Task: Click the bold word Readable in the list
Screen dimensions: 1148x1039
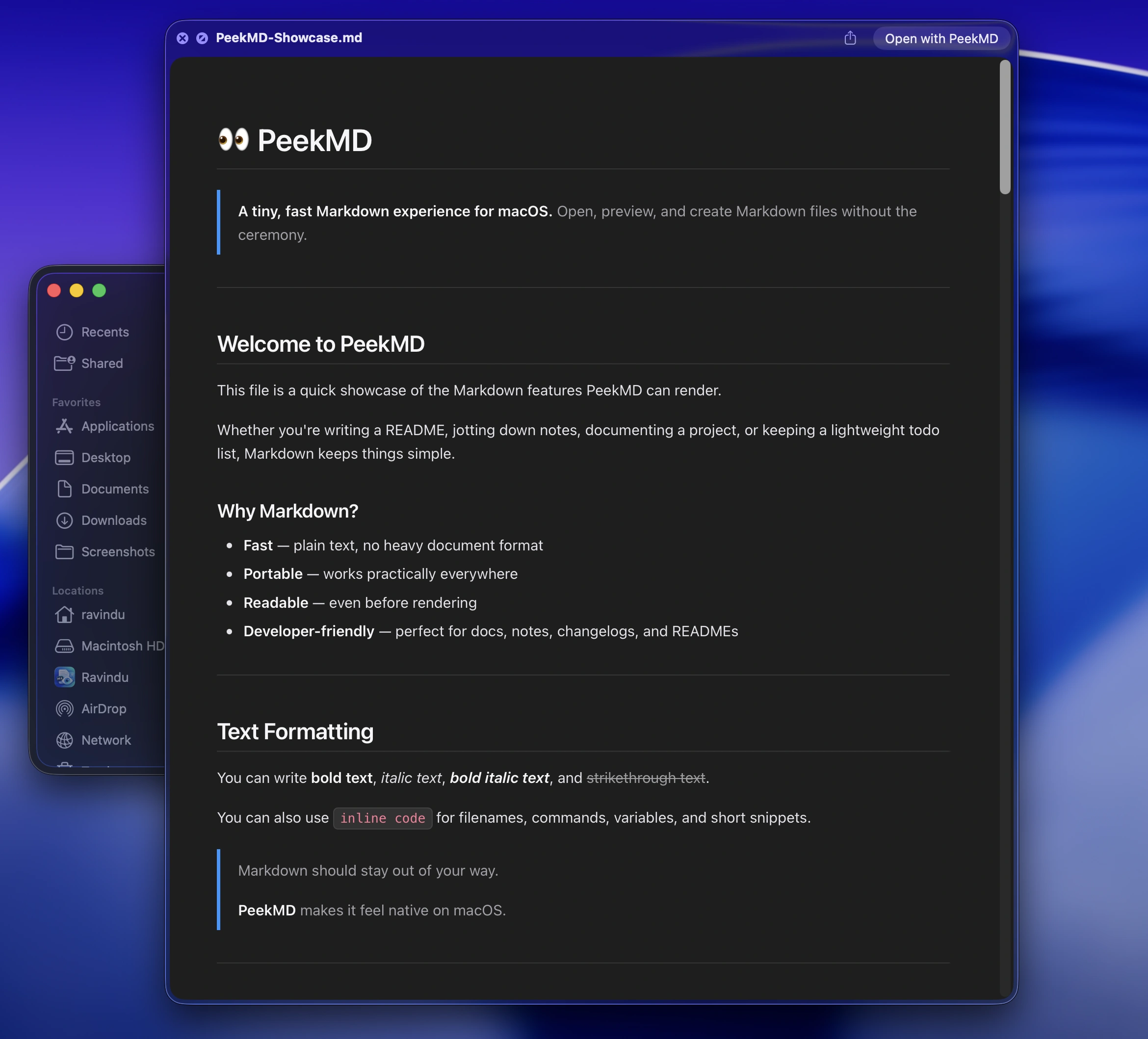Action: pyautogui.click(x=276, y=602)
